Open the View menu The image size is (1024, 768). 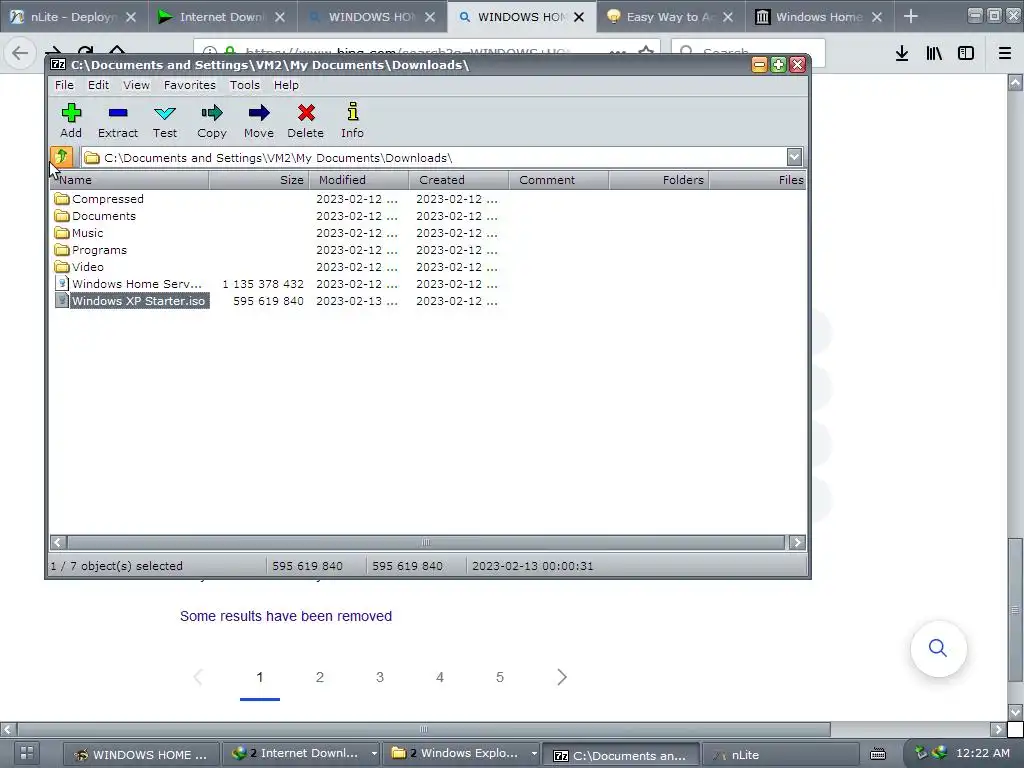pyautogui.click(x=136, y=85)
